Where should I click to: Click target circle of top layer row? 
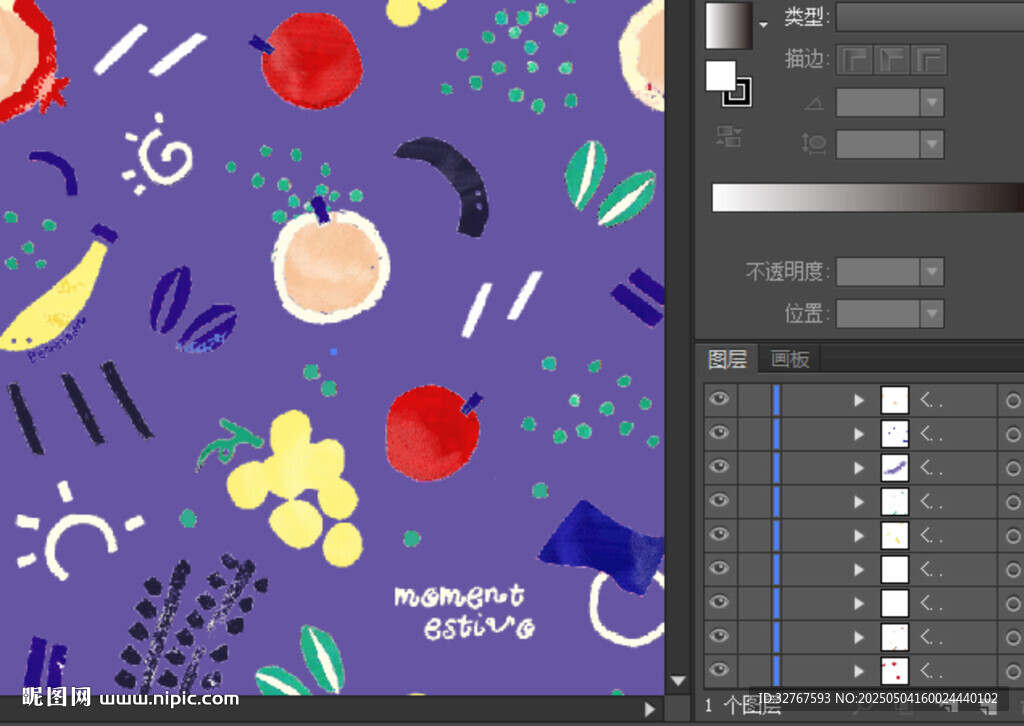pyautogui.click(x=1012, y=401)
